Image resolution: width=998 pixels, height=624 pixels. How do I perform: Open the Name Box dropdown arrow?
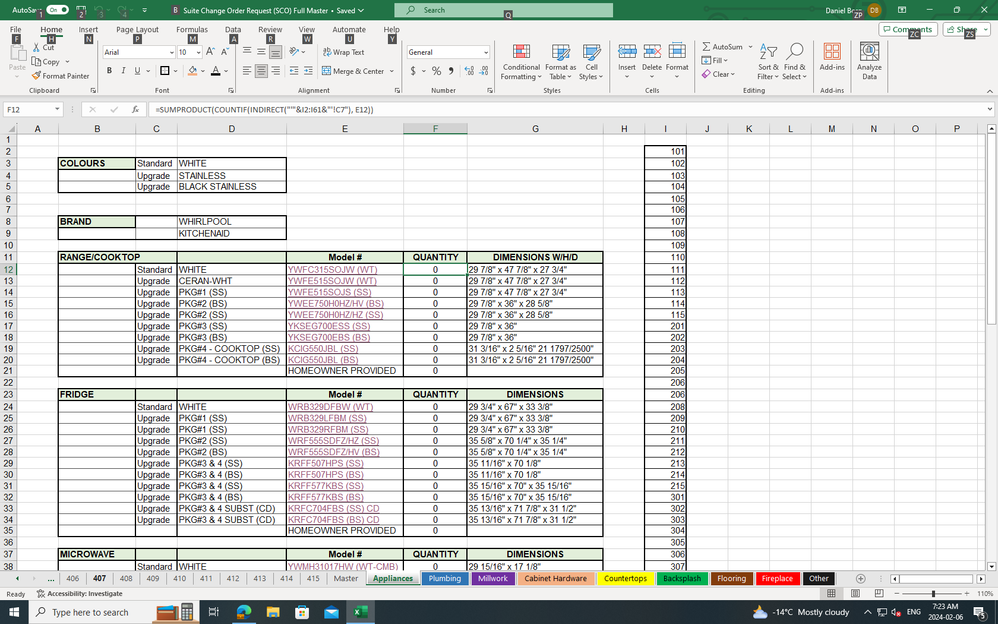point(57,110)
